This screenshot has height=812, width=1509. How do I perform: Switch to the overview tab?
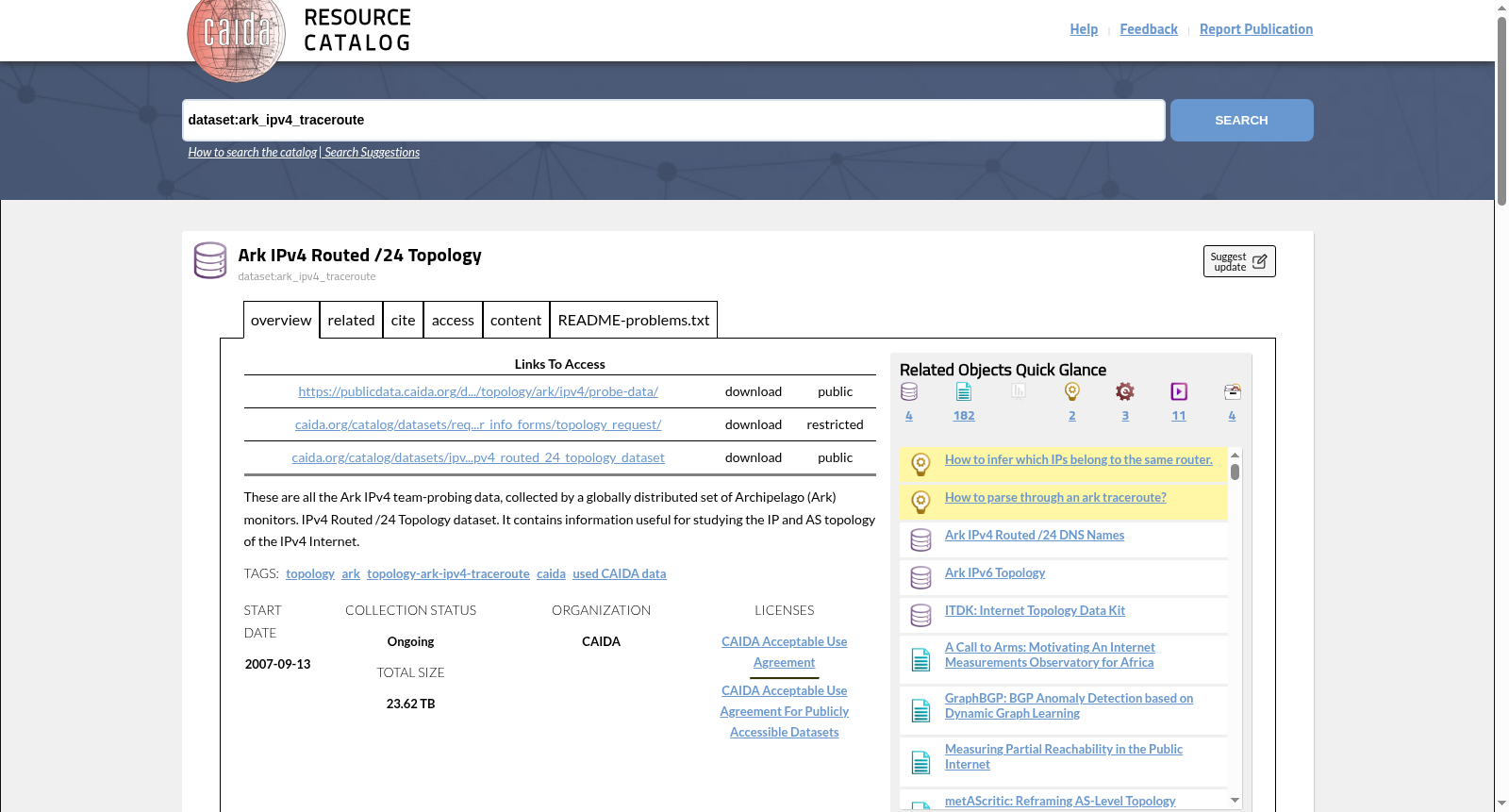[281, 320]
